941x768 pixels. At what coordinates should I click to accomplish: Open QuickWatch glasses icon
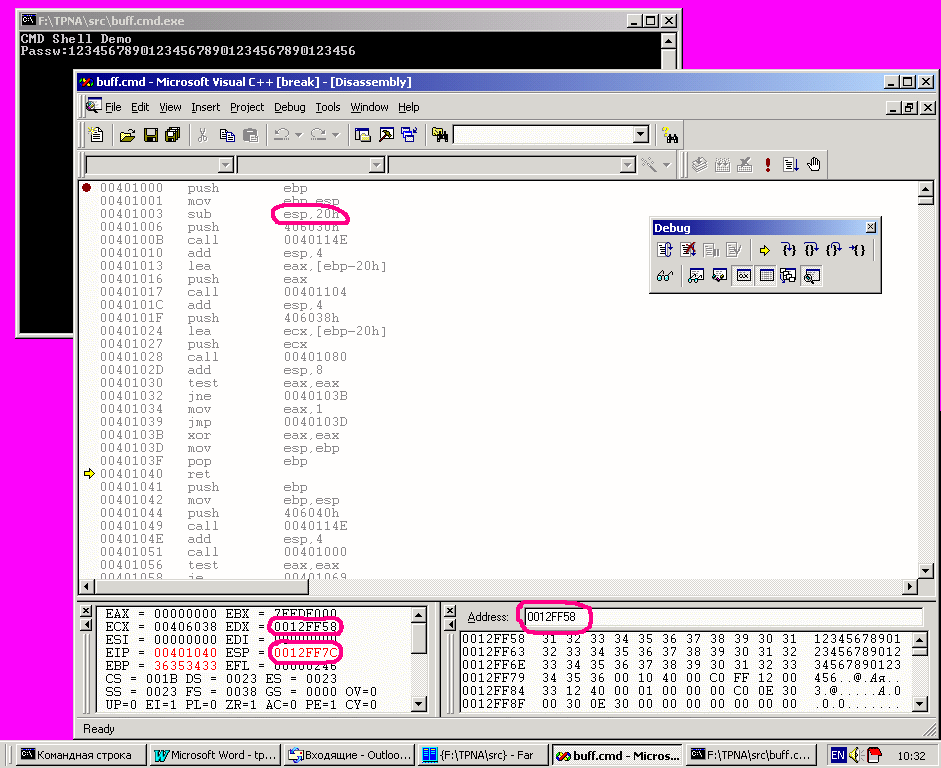[x=665, y=276]
